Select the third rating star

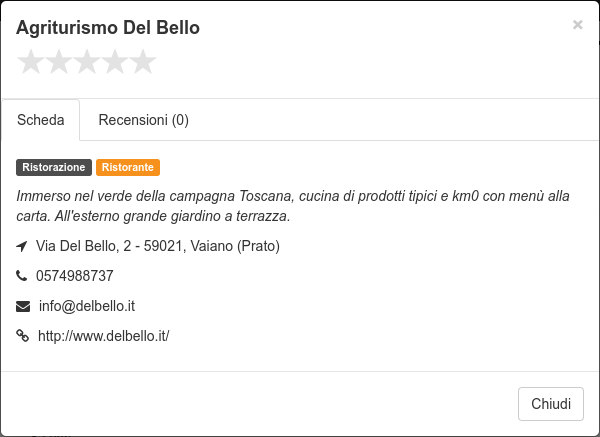click(87, 62)
